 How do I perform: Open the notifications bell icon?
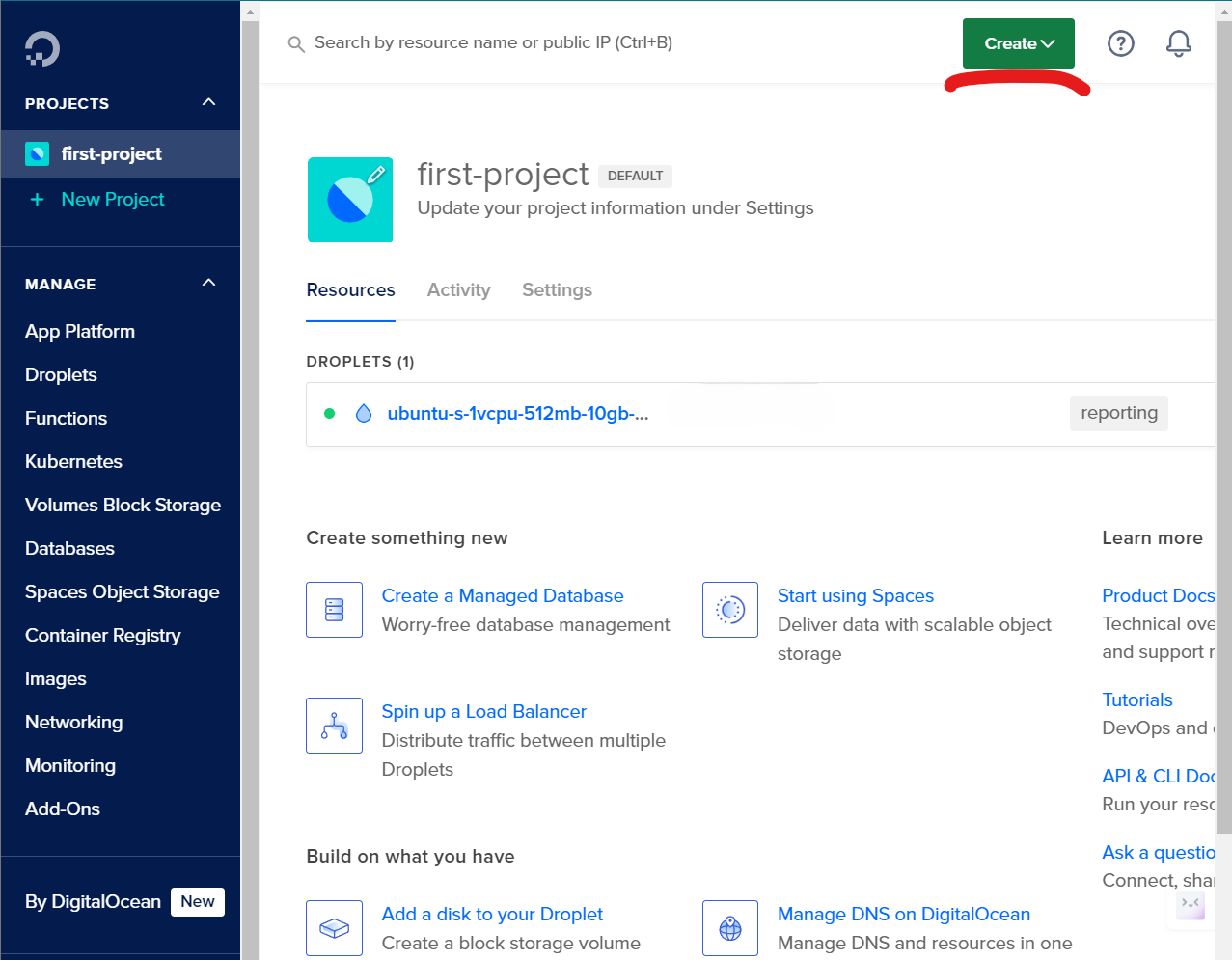click(x=1178, y=43)
